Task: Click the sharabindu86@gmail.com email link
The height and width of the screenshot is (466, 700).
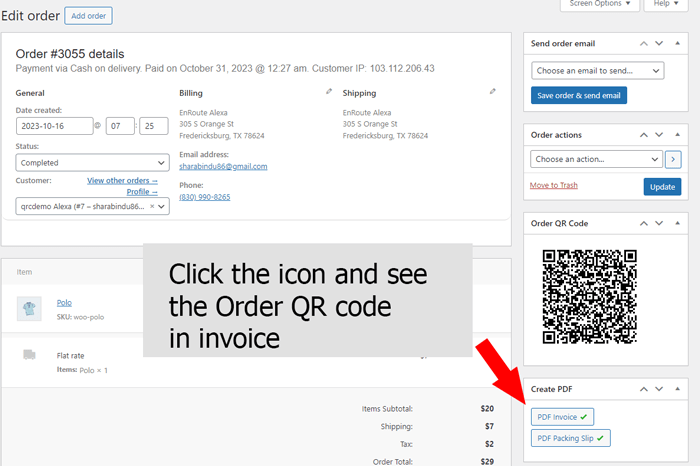Action: click(x=223, y=166)
